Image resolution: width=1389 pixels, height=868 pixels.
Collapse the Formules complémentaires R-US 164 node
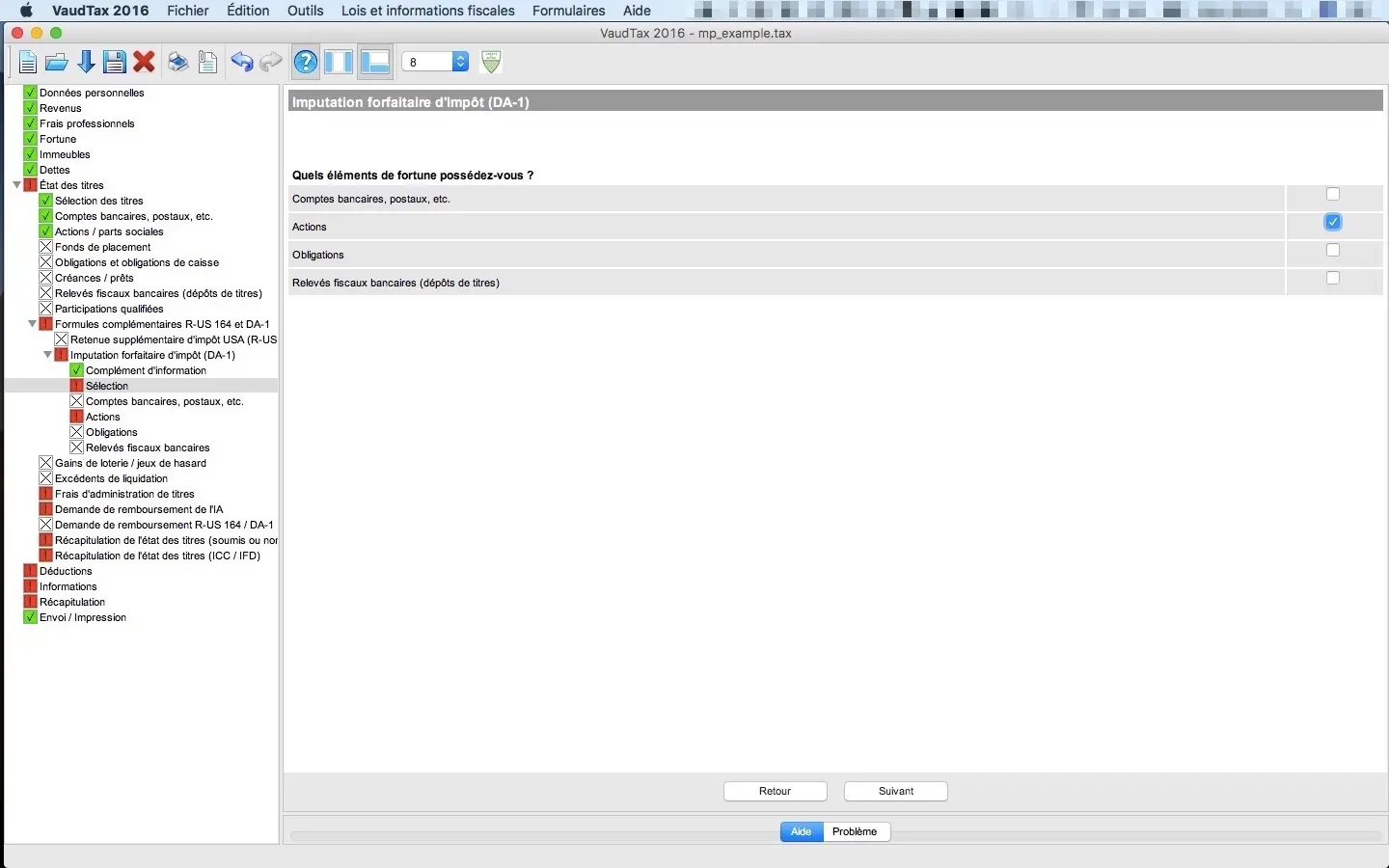(32, 324)
